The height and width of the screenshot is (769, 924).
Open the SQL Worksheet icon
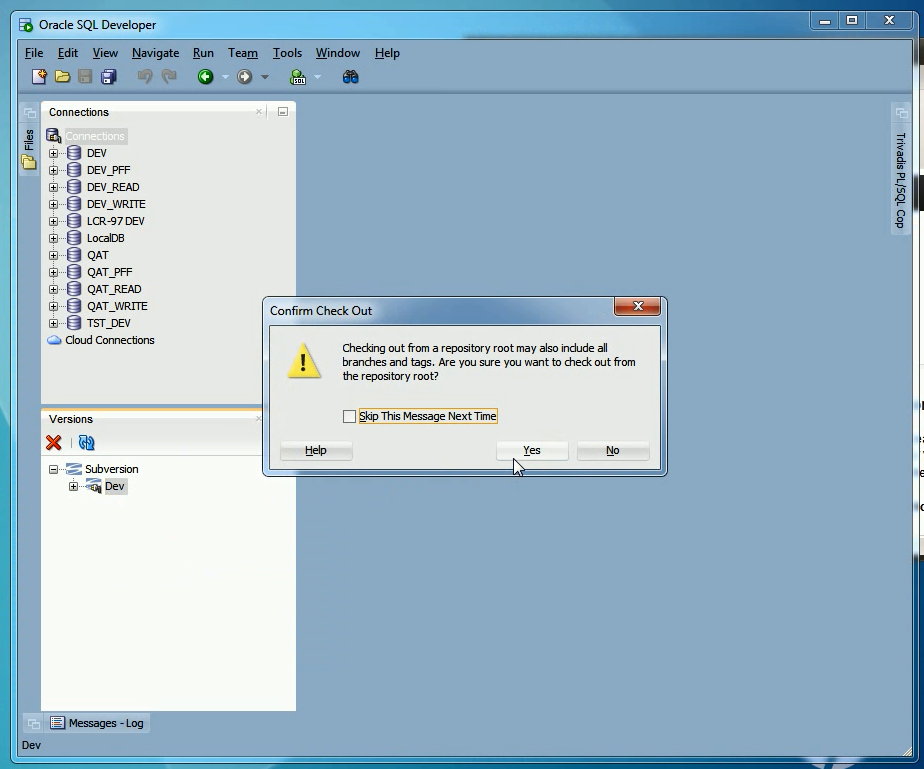click(298, 77)
